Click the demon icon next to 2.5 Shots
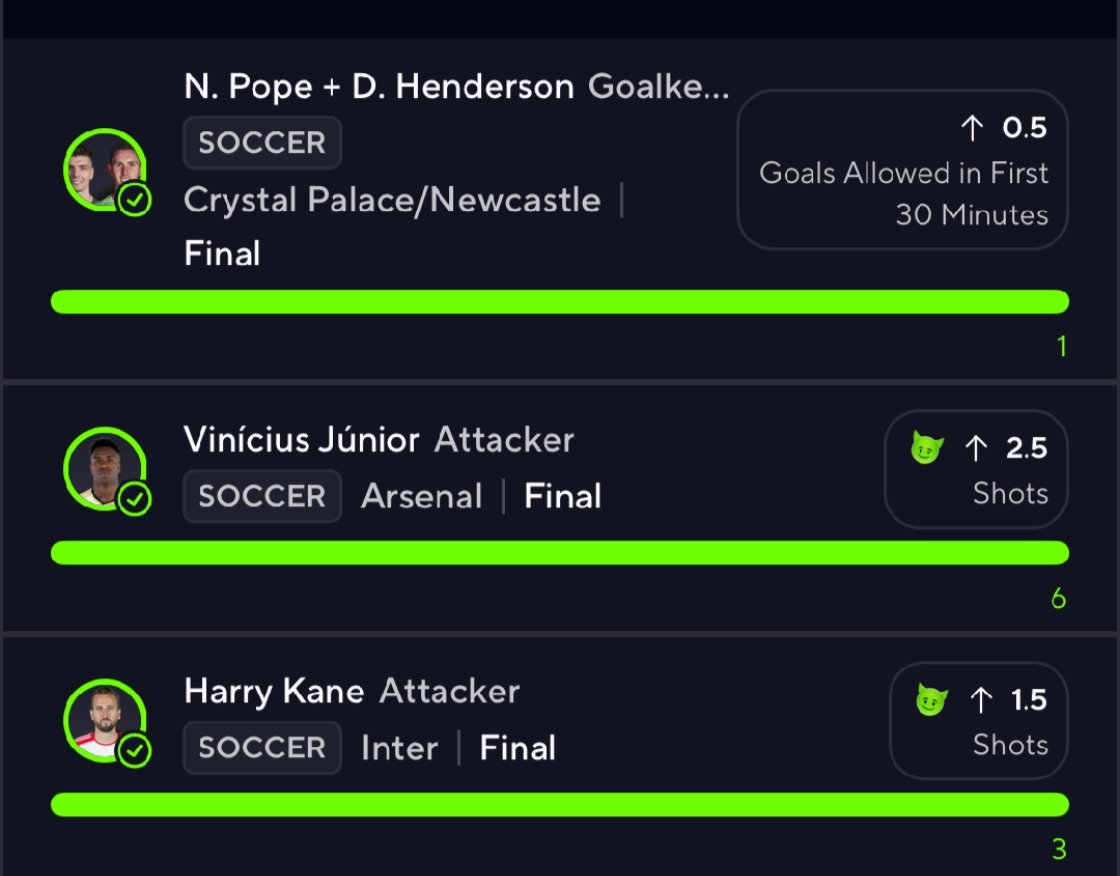This screenshot has height=876, width=1120. point(926,448)
